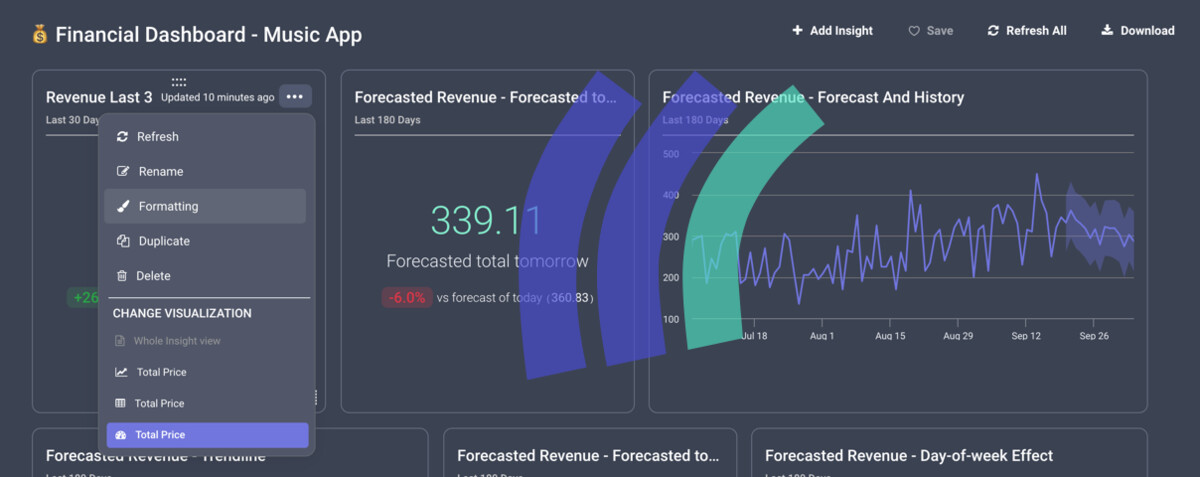Image resolution: width=1200 pixels, height=477 pixels.
Task: Click 'Revenue Last 3' card title
Action: point(99,97)
